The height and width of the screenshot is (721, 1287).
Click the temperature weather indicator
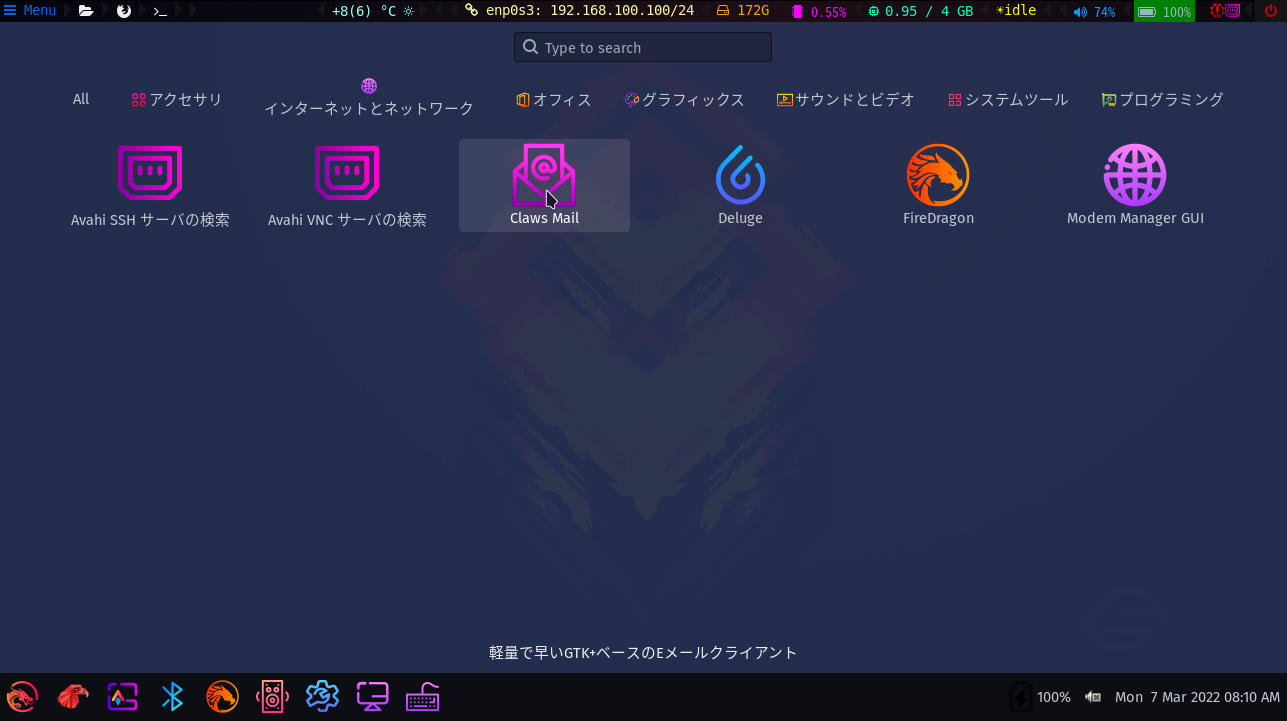point(372,11)
